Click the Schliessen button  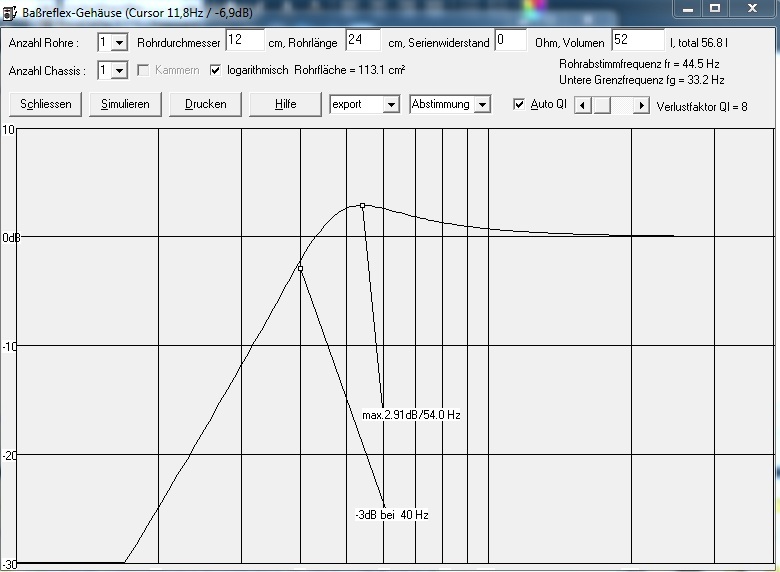[45, 104]
